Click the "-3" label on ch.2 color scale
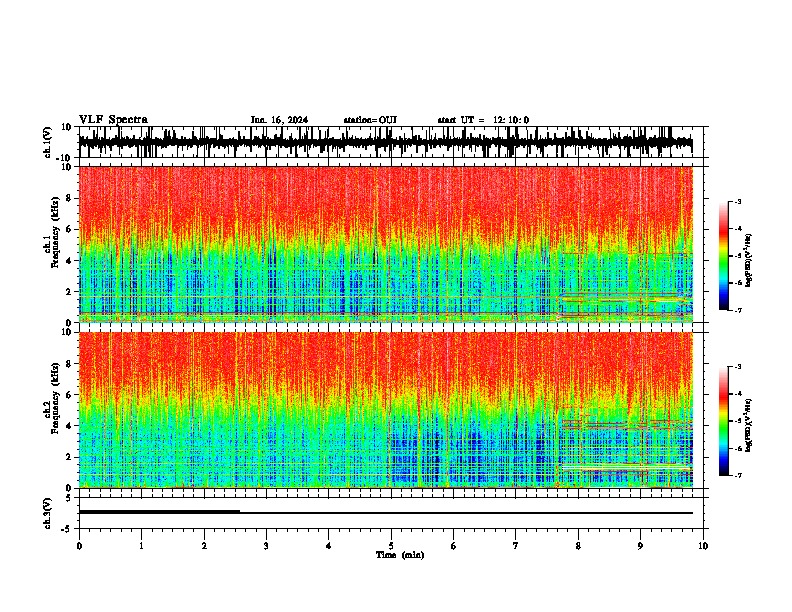 tap(737, 367)
